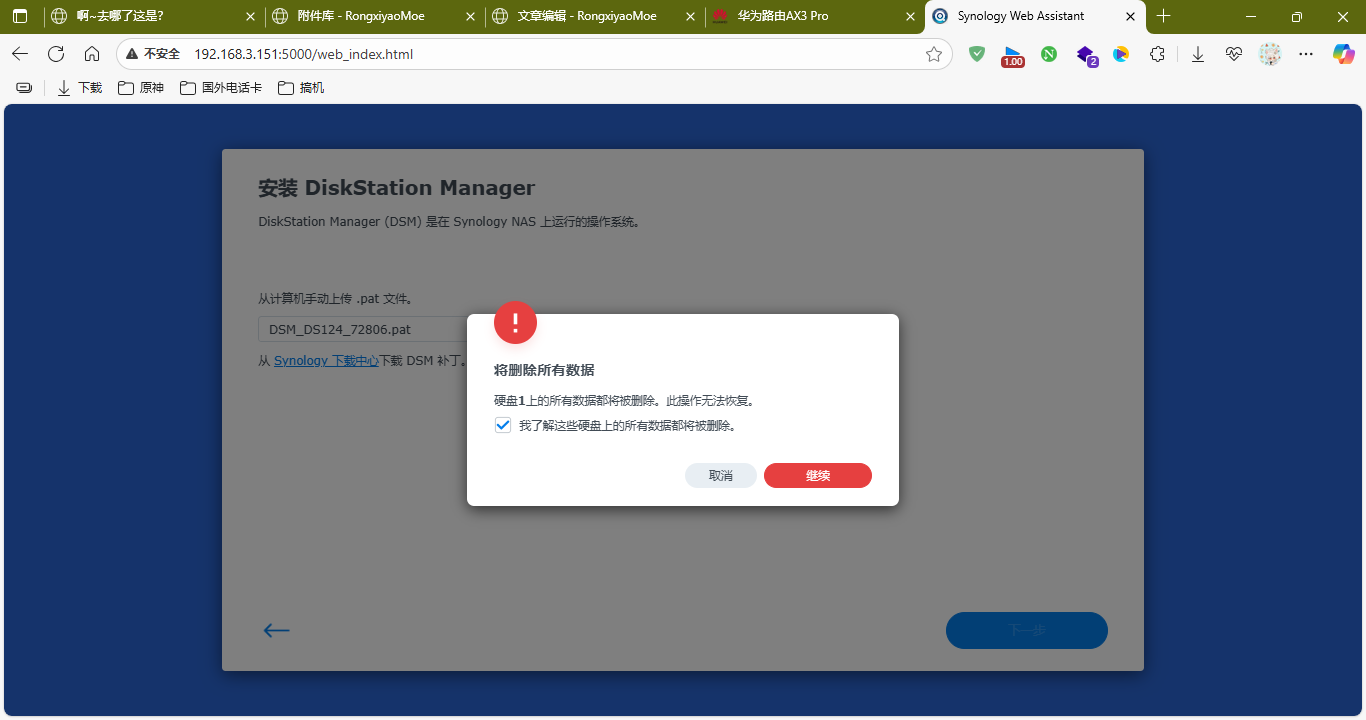The image size is (1366, 720).
Task: Close the 啊~去哪了这是? tab
Action: (x=251, y=16)
